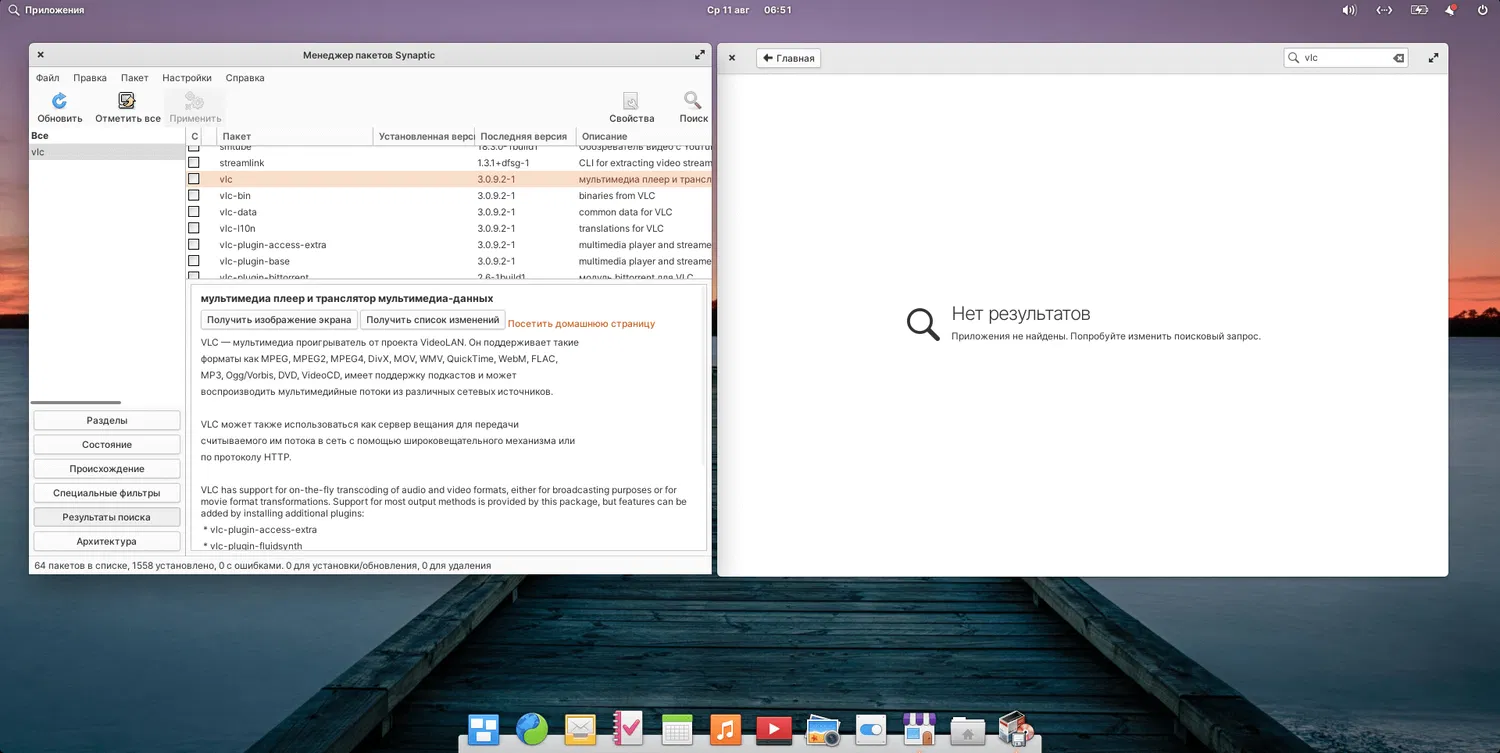Screen dimensions: 1500x753
Task: Launch the Videos app from the dock
Action: click(x=774, y=730)
